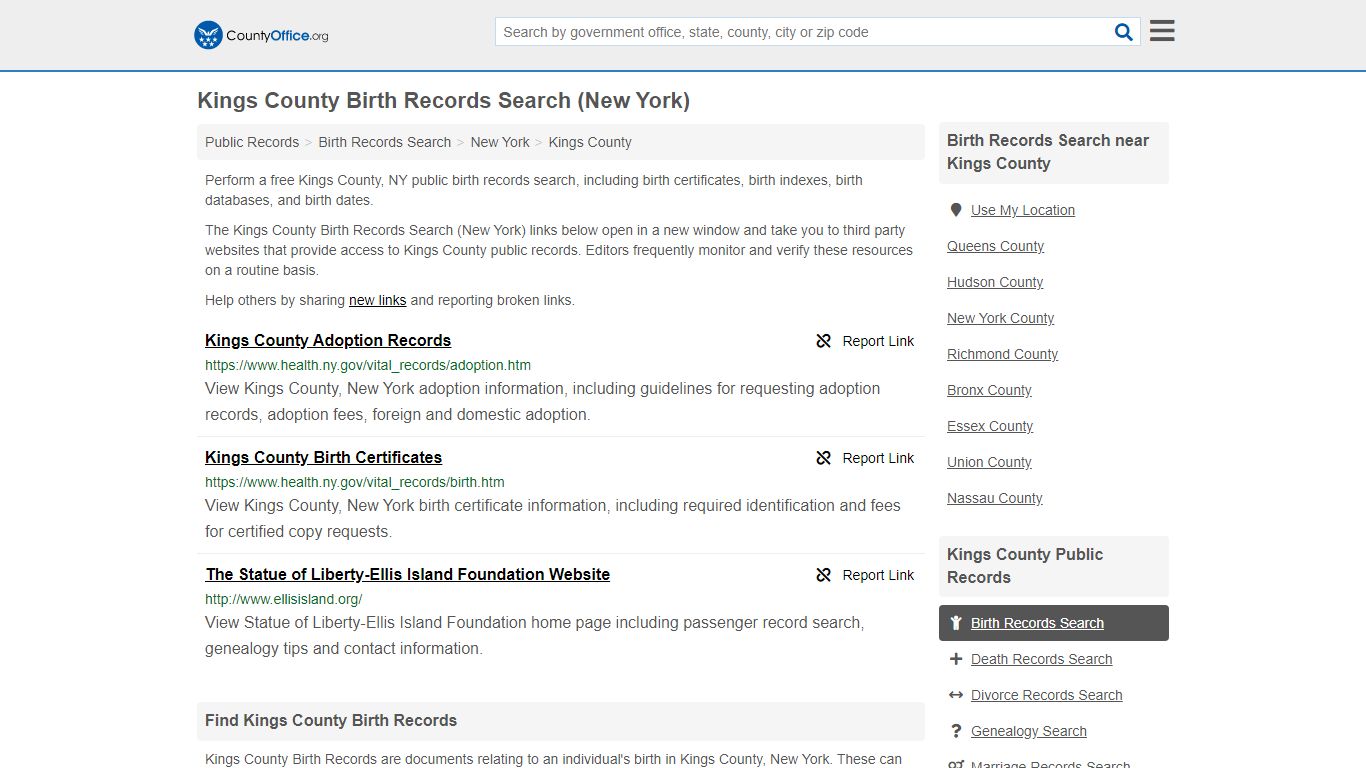Click the Find Kings County Birth Records heading
Viewport: 1366px width, 768px height.
[331, 720]
